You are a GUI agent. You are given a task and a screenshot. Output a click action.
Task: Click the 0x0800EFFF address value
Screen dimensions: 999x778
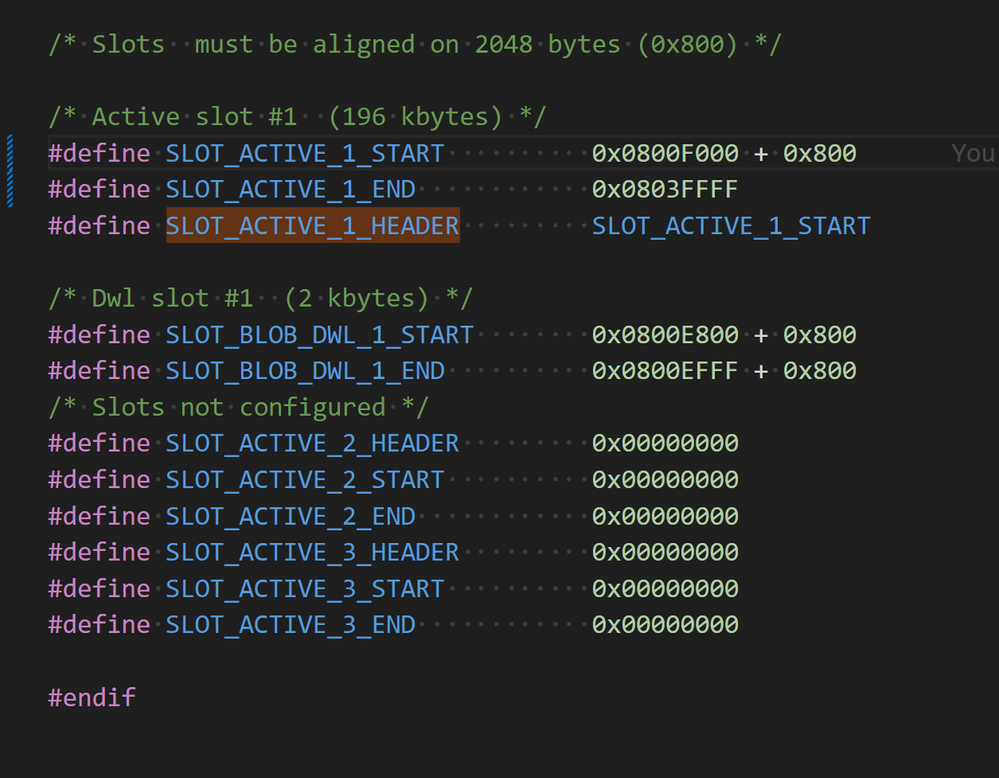pos(665,371)
